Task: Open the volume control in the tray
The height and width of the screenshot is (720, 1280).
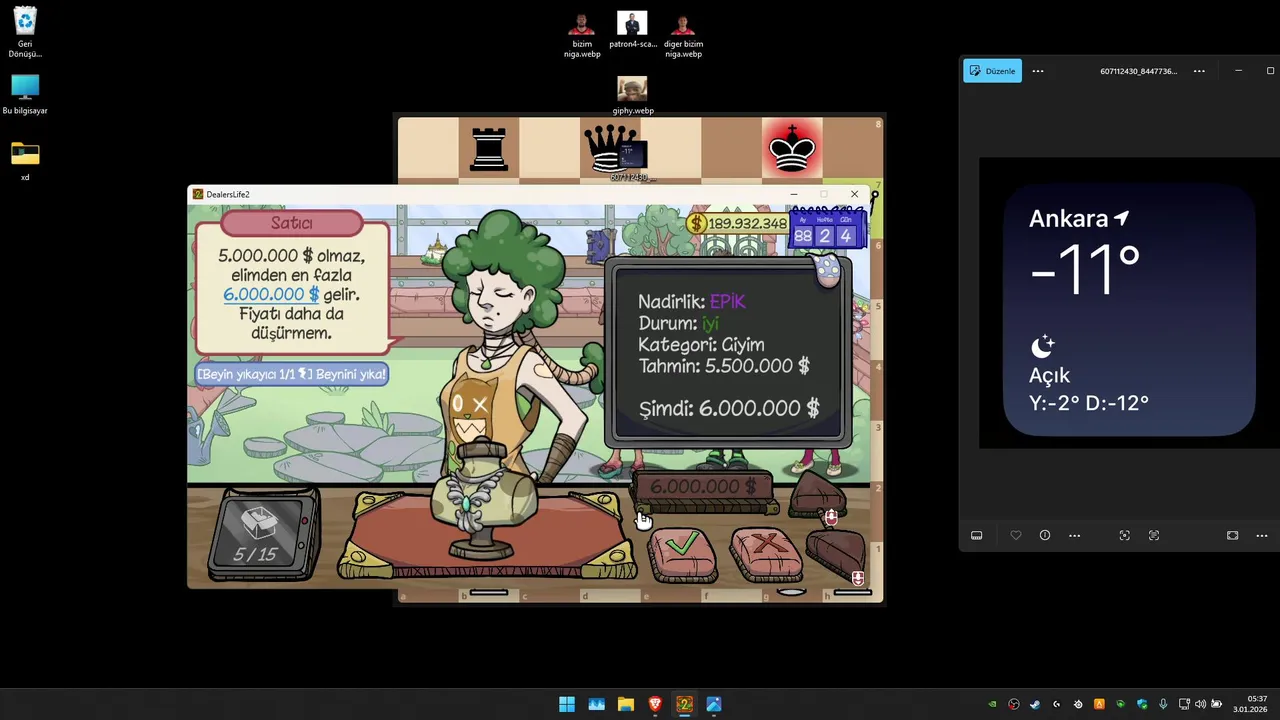Action: (1200, 704)
